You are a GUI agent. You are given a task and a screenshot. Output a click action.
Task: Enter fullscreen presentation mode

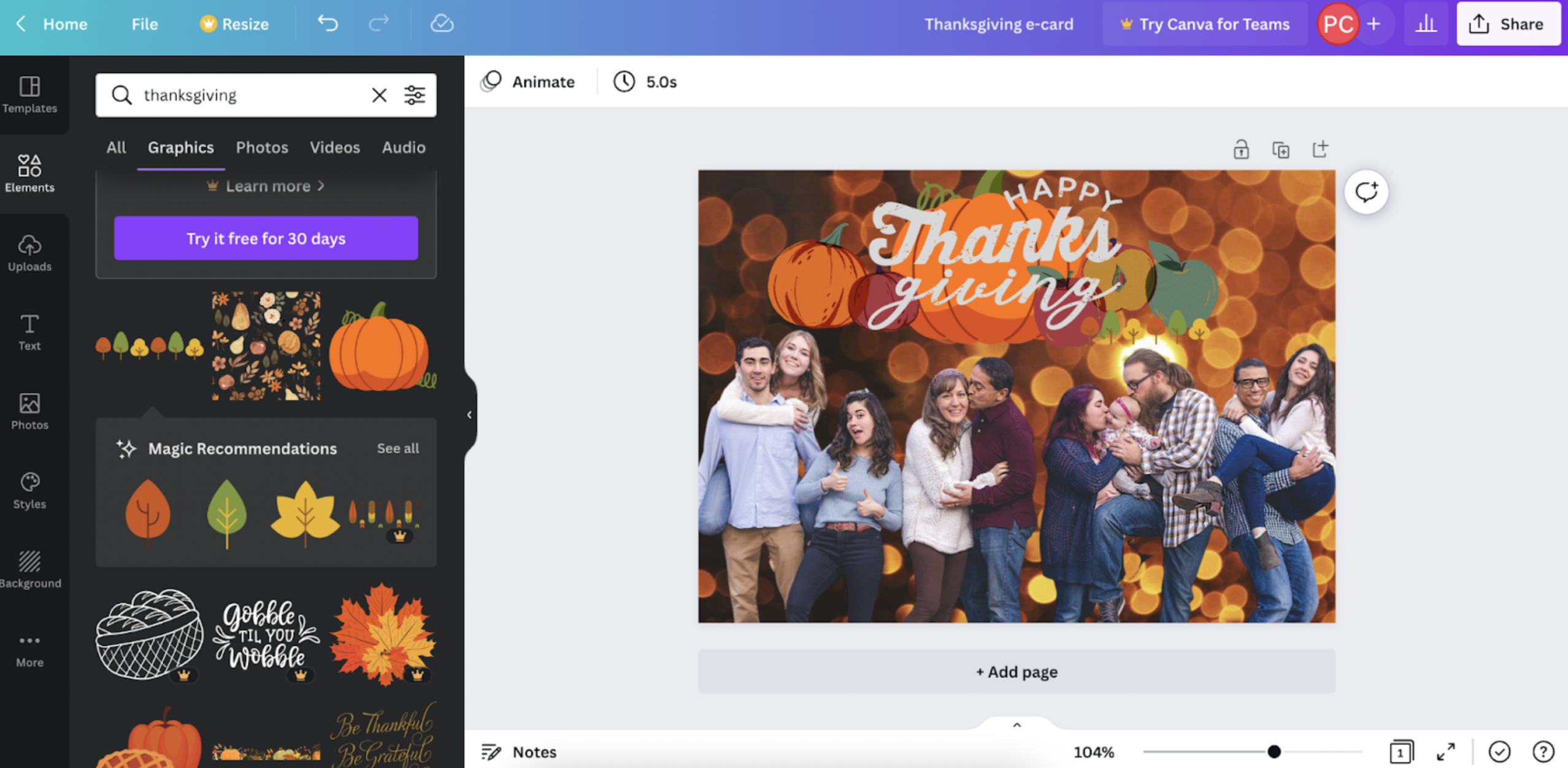tap(1446, 751)
